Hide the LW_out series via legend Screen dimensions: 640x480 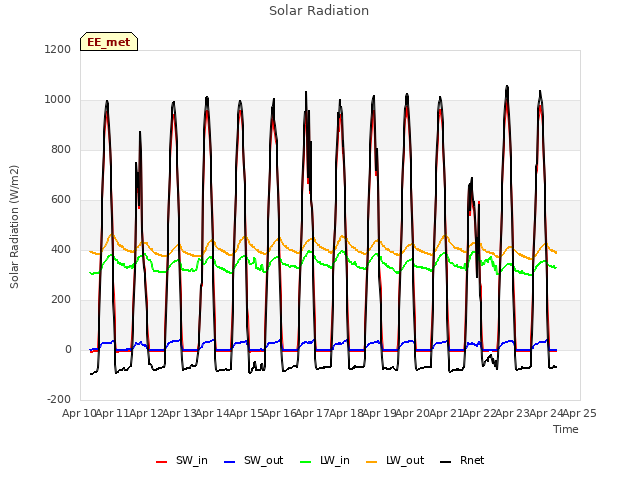395,460
